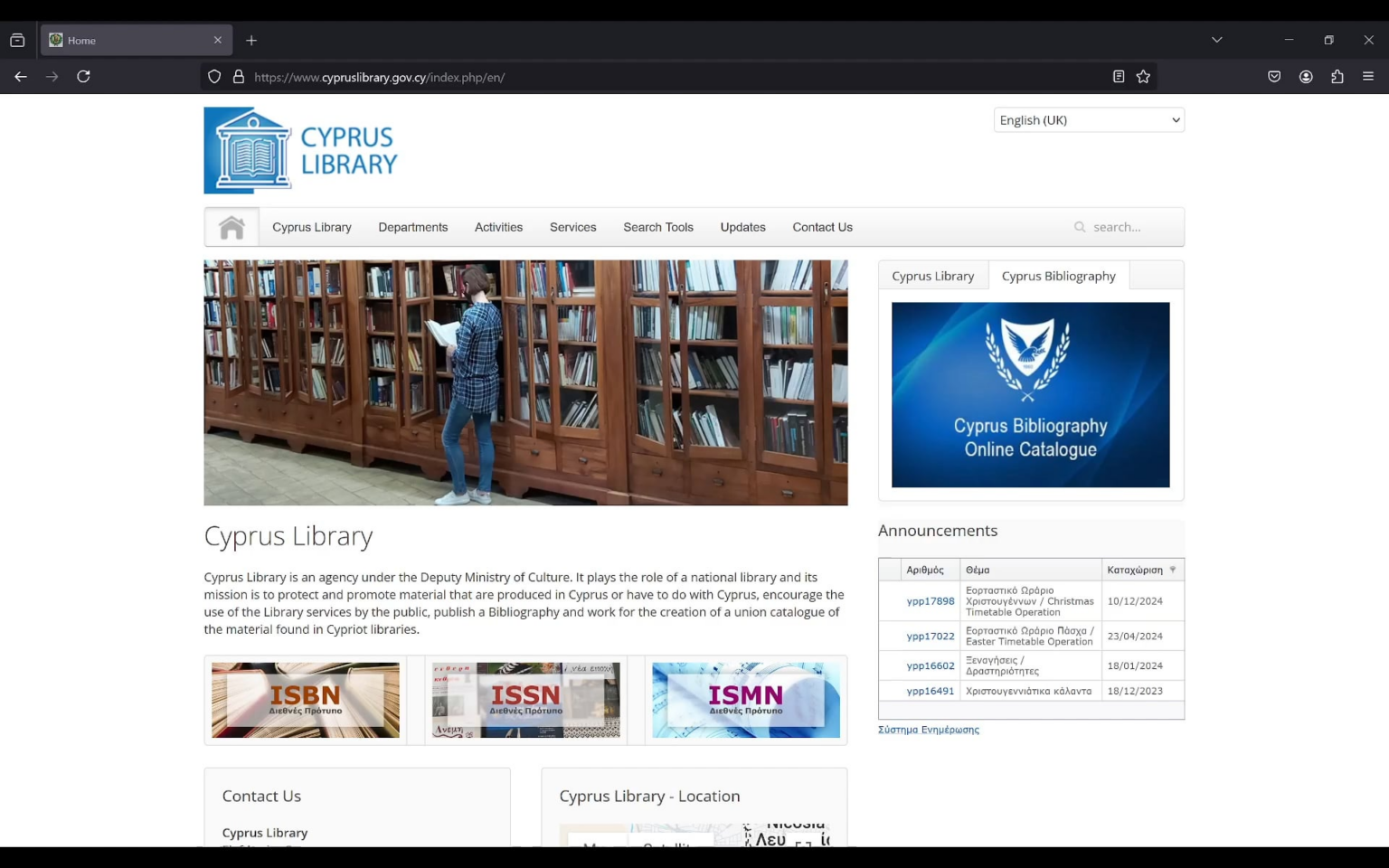This screenshot has width=1389, height=868.
Task: Toggle reader view icon
Action: tap(1119, 77)
